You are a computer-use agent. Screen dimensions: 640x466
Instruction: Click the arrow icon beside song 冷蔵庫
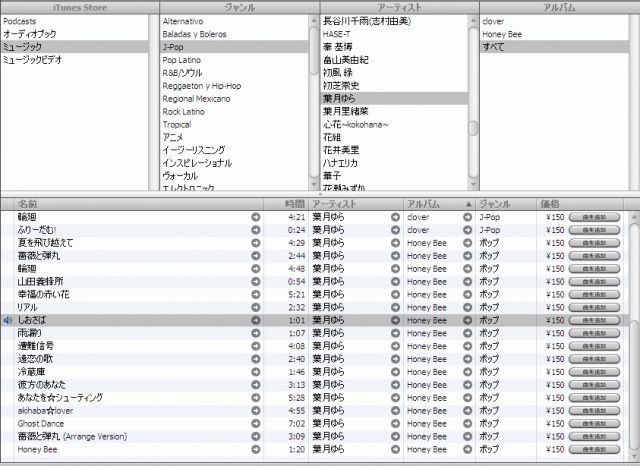(256, 372)
